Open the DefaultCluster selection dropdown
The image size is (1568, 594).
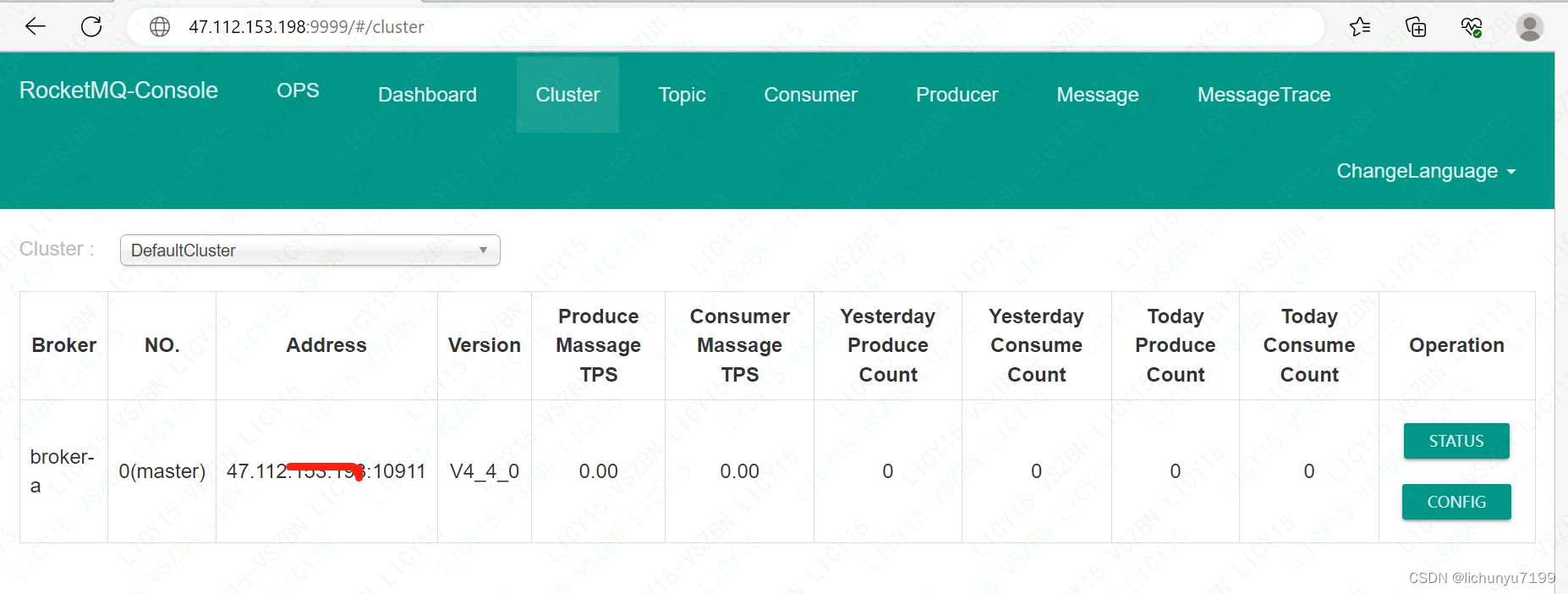click(x=310, y=250)
